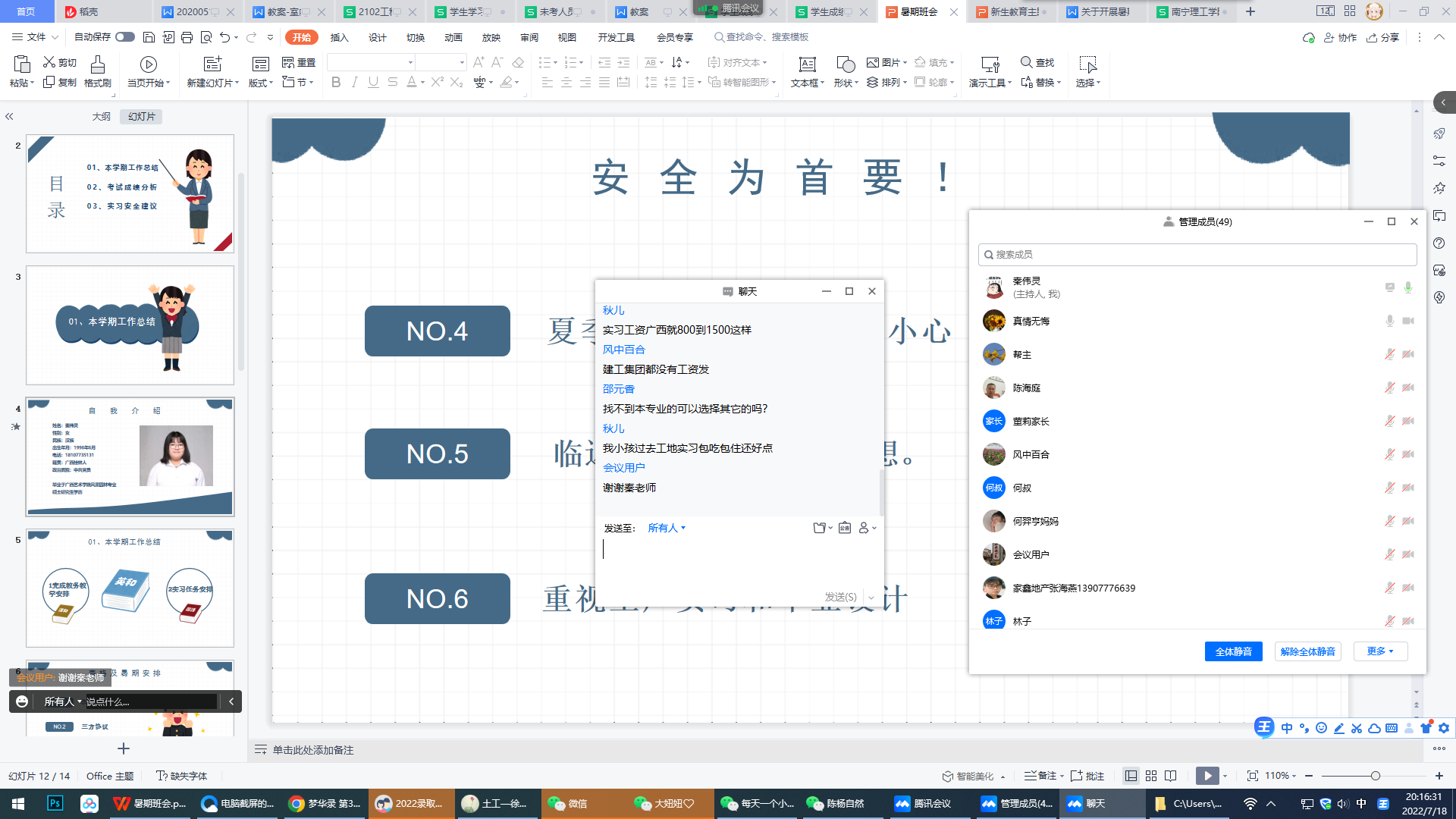Screen dimensions: 1456x819
Task: Click the zoom slider handle in the status bar
Action: (x=1376, y=776)
